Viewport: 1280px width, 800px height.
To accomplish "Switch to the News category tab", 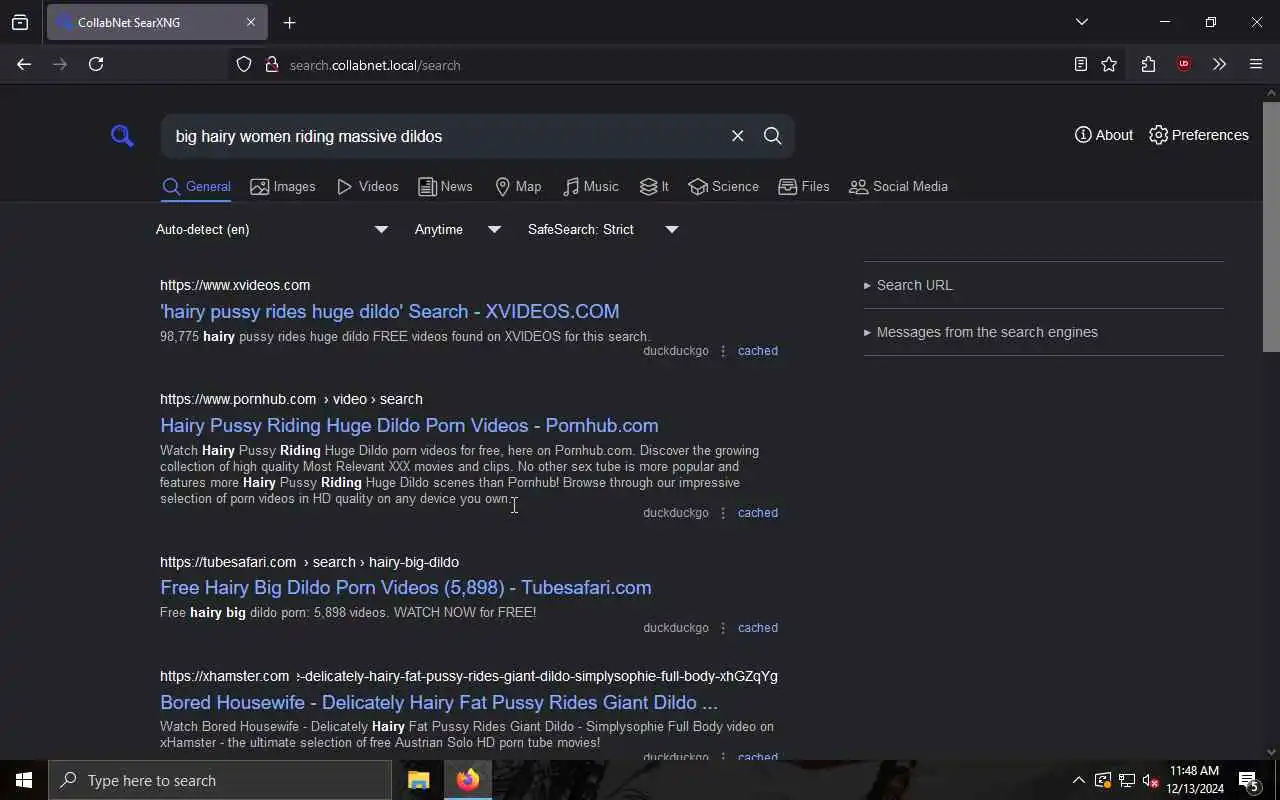I will pos(445,187).
